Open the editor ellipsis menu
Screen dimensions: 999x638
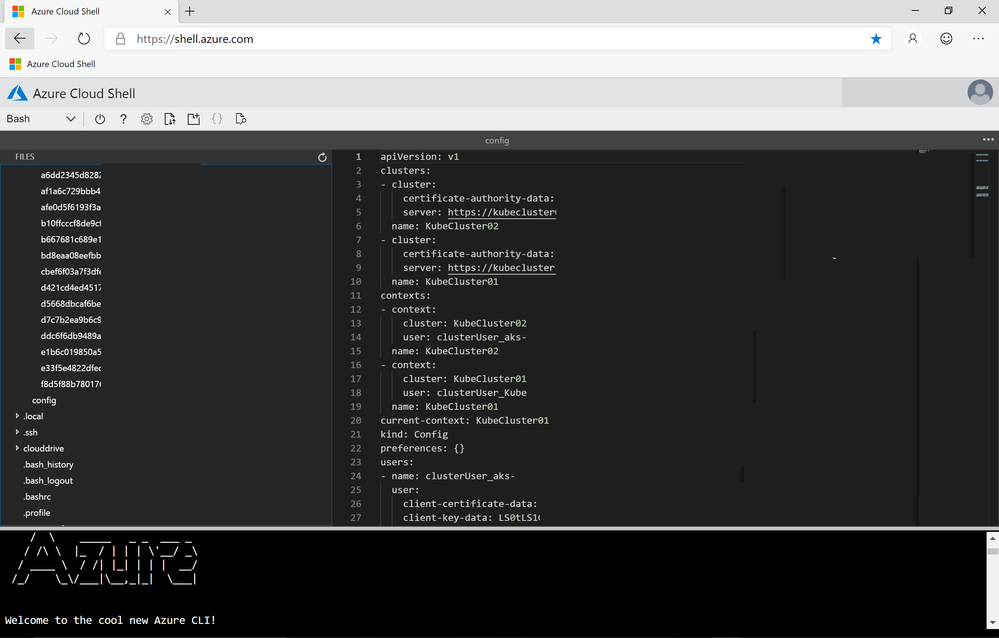pyautogui.click(x=988, y=140)
